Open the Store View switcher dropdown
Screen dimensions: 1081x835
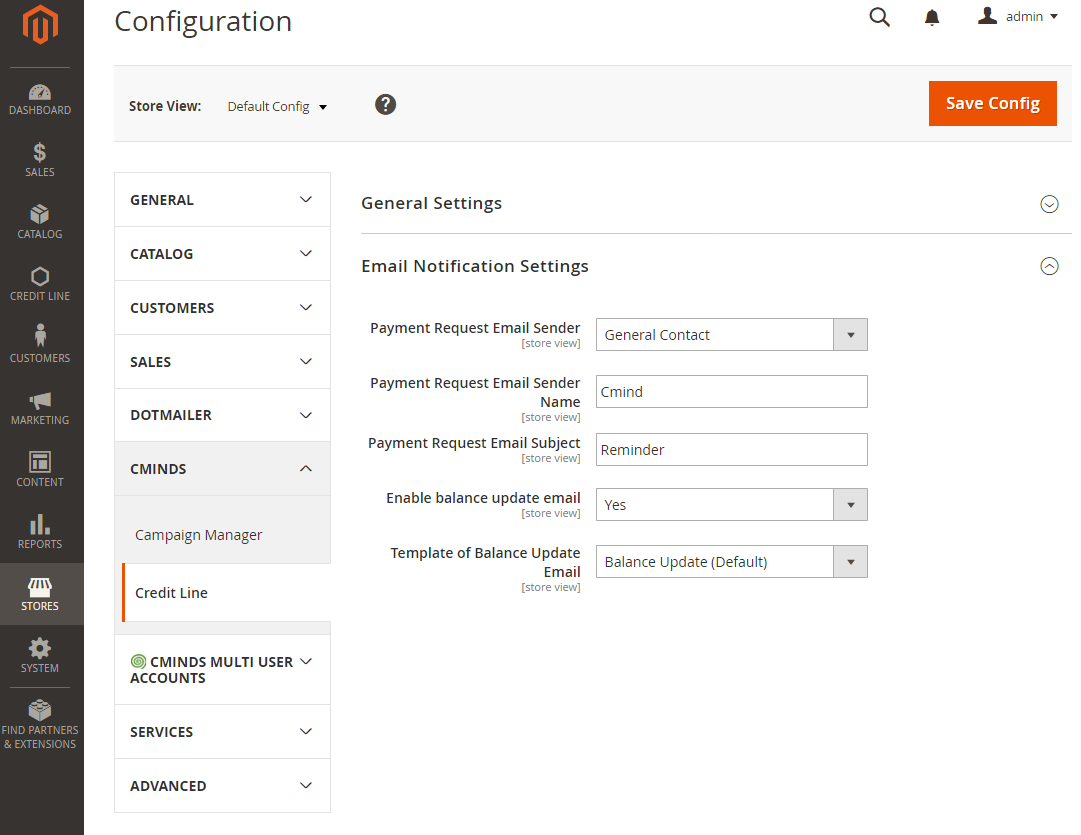pyautogui.click(x=277, y=107)
